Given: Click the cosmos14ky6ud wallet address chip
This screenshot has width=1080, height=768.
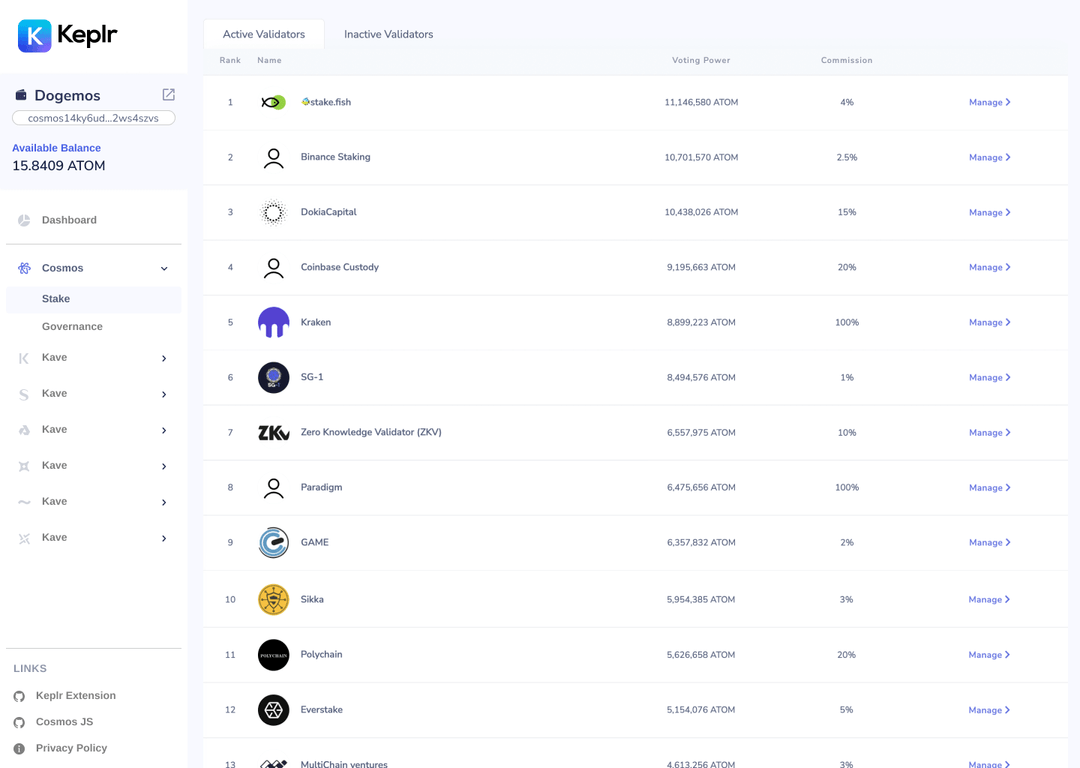Looking at the screenshot, I should [x=93, y=117].
